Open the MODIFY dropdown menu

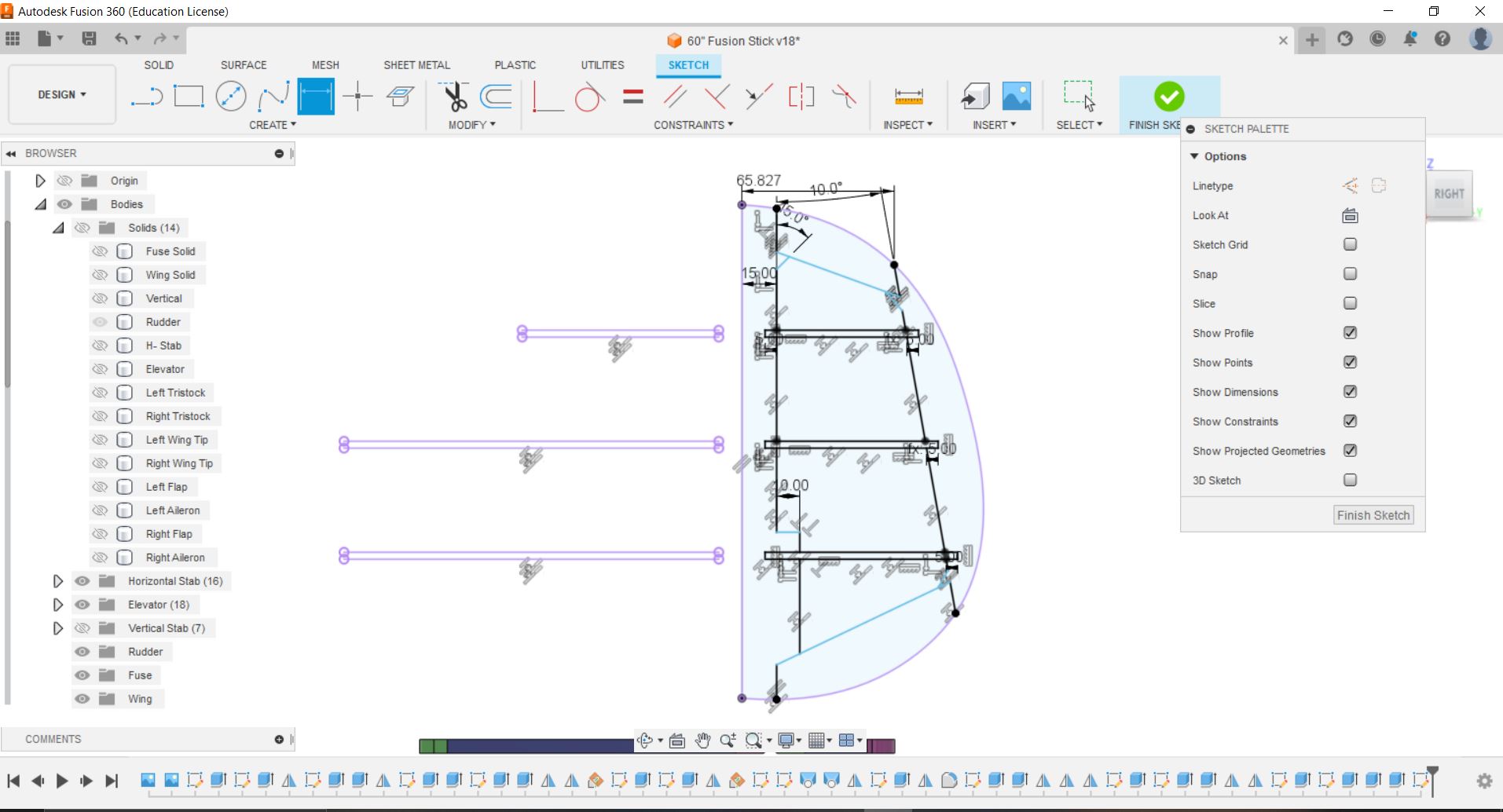[471, 125]
